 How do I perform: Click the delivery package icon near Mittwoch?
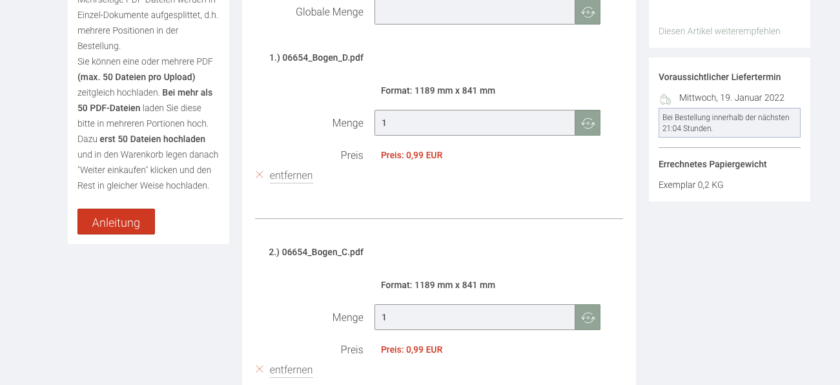pos(665,99)
